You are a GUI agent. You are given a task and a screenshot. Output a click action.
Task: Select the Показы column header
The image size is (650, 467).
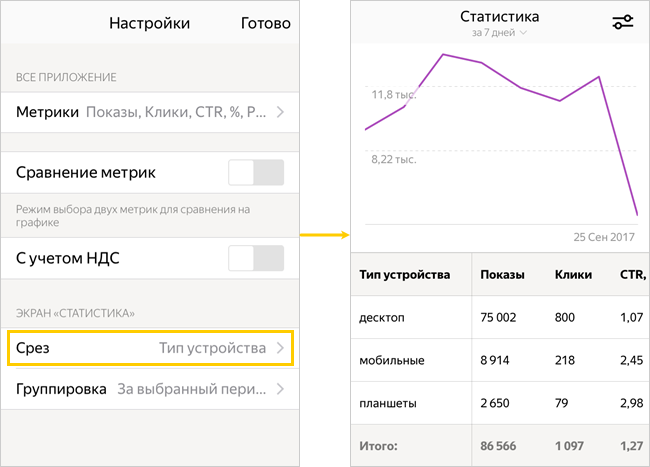pyautogui.click(x=502, y=275)
